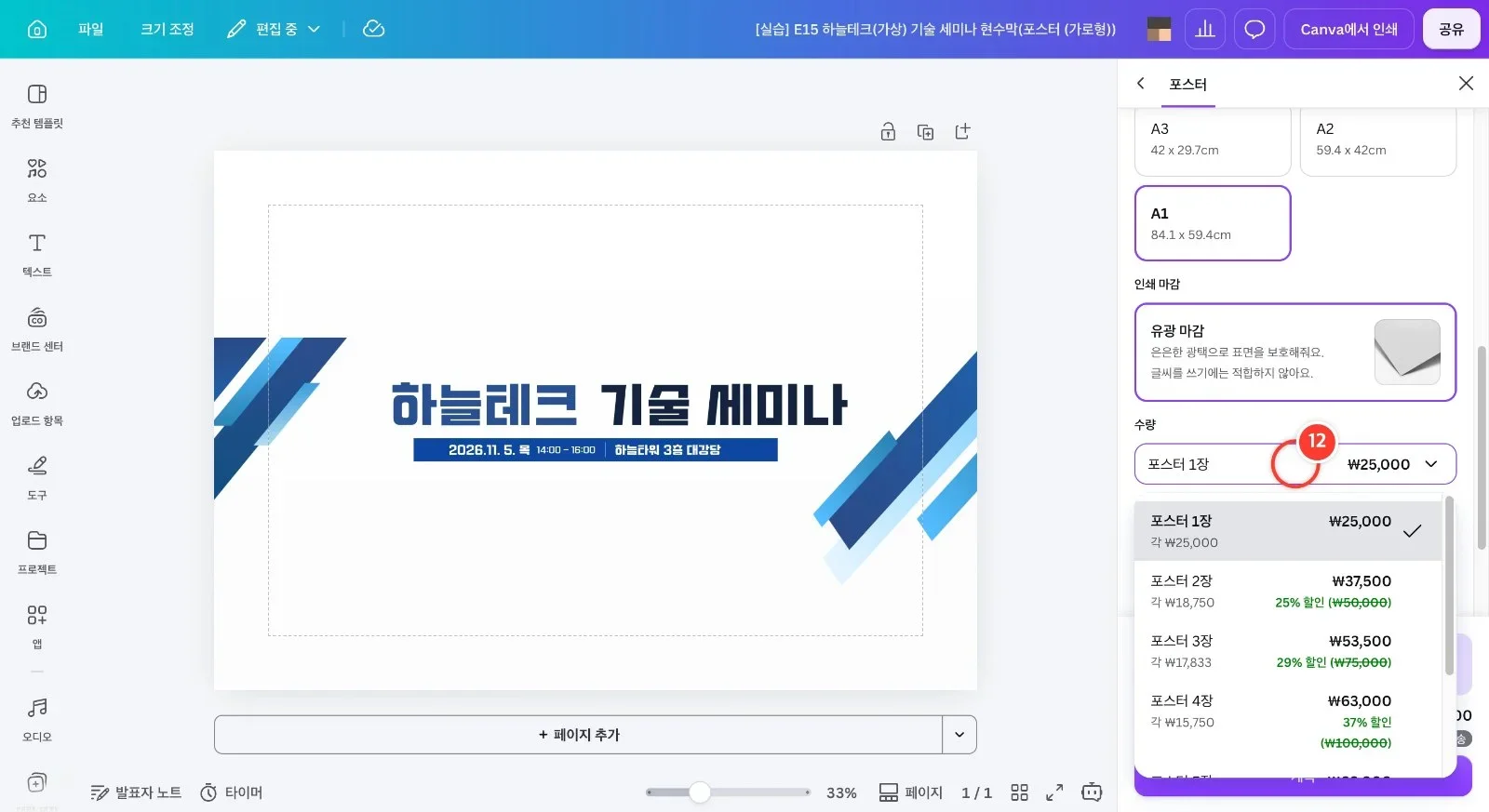Select the A3 42 x 29.7cm size

pyautogui.click(x=1213, y=141)
